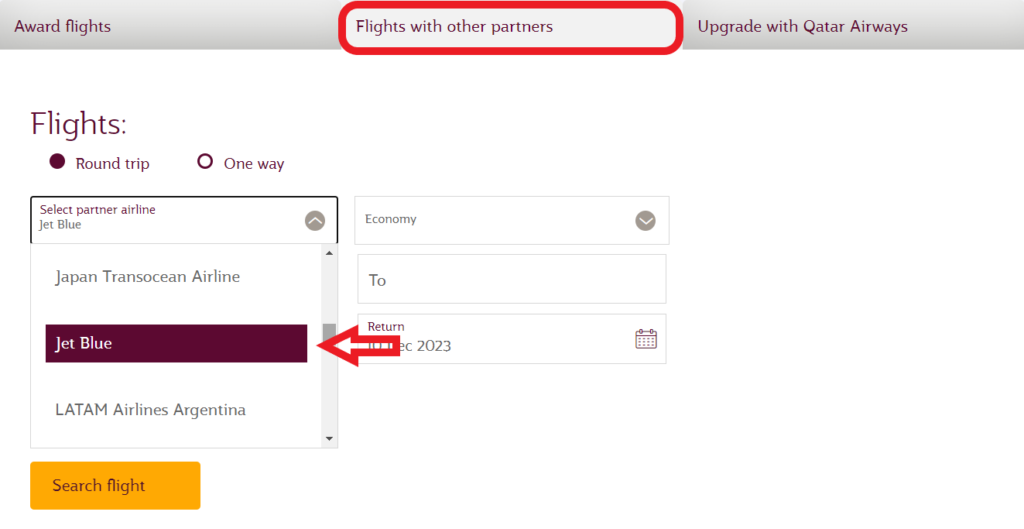Collapse the partner airline dropdown chevron
The image size is (1024, 529).
(315, 221)
